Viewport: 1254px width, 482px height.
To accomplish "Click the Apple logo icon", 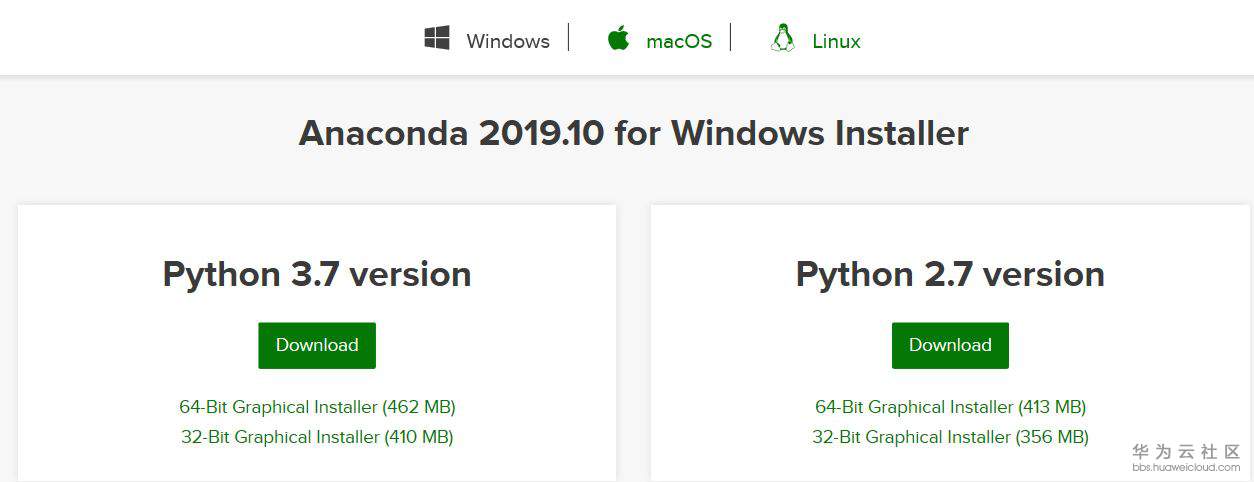I will coord(619,40).
